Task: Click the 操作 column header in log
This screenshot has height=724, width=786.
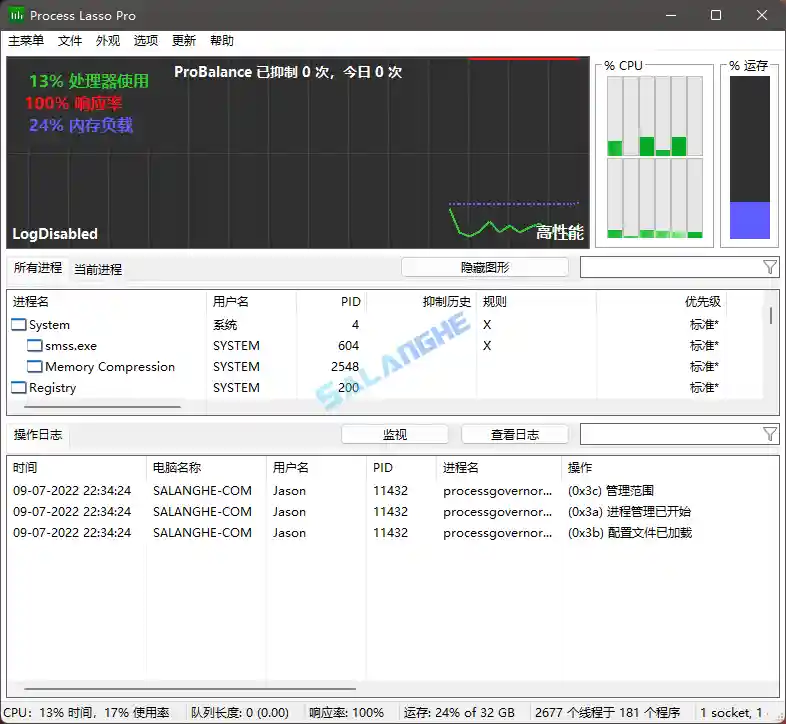Action: [670, 468]
